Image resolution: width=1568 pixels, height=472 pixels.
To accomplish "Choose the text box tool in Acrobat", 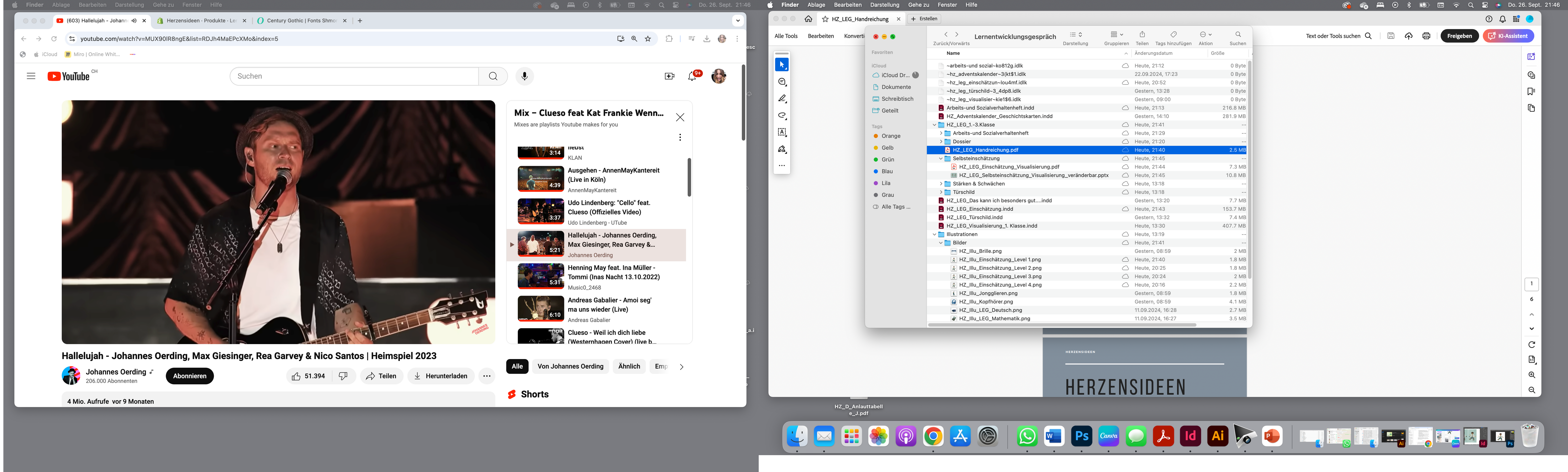I will 782,132.
